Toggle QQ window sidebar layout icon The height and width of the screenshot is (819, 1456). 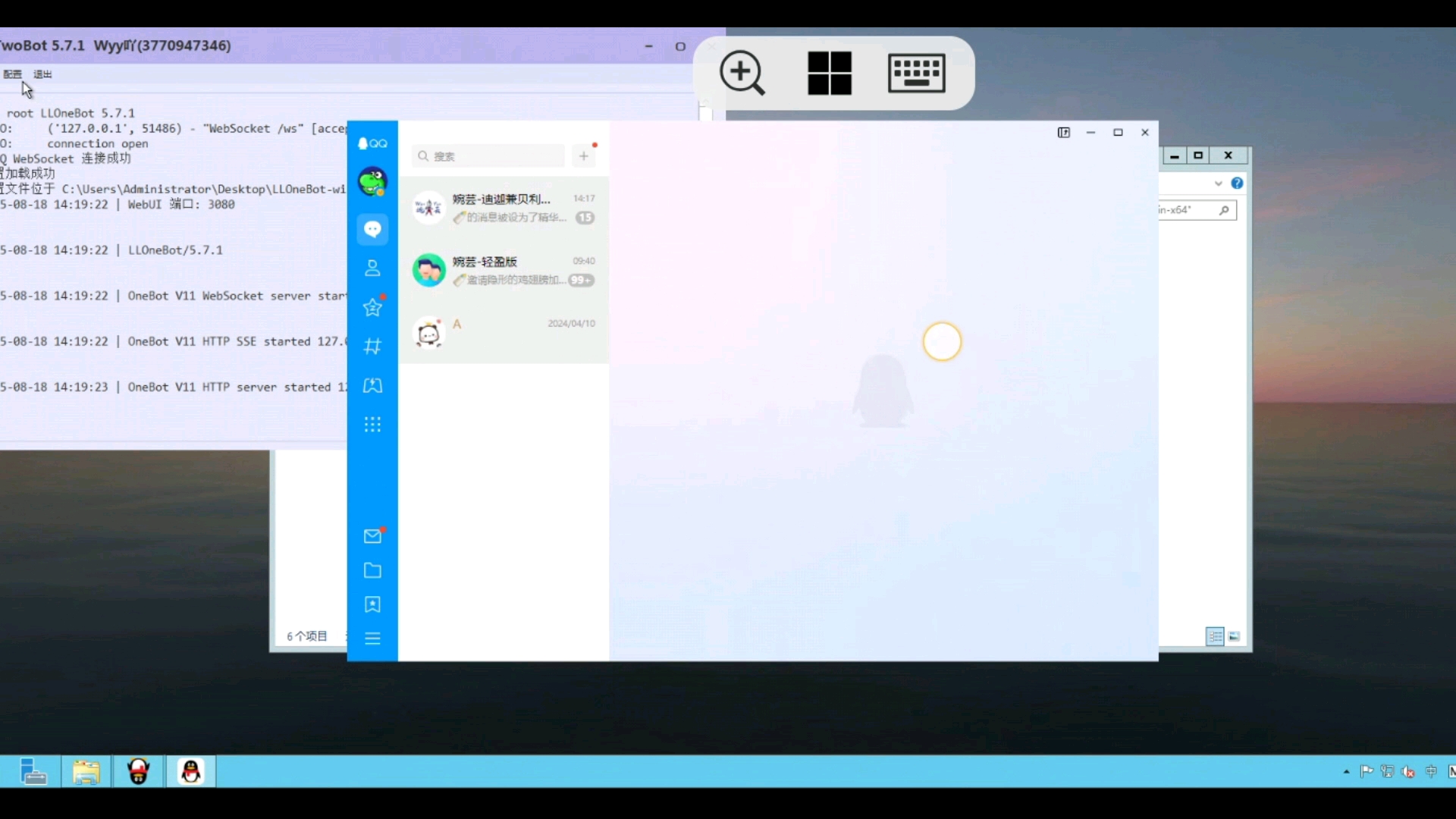click(x=1064, y=133)
